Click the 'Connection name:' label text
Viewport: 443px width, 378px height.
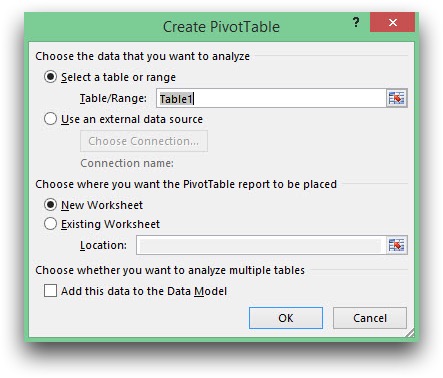coord(127,163)
